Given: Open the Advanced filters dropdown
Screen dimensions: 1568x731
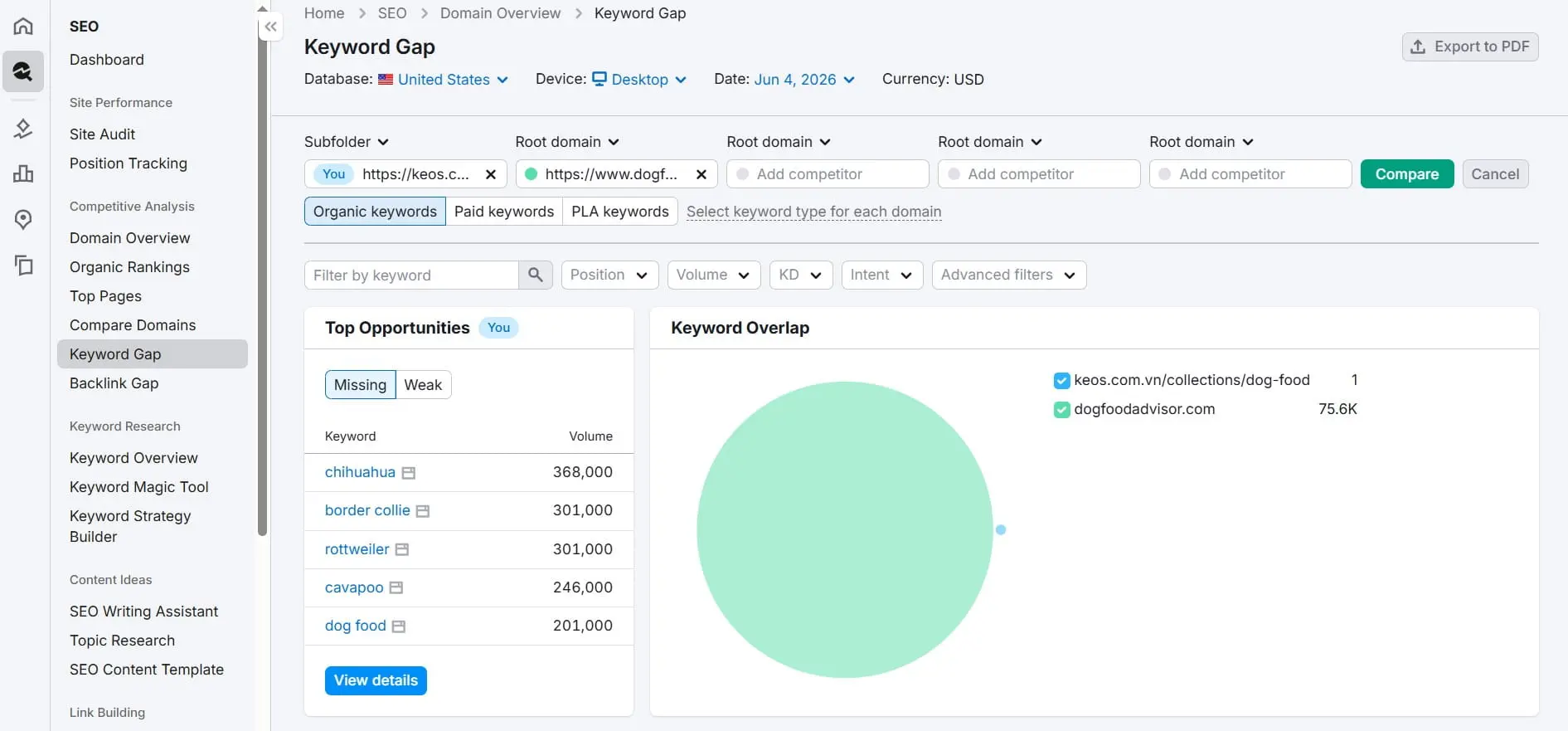Looking at the screenshot, I should pos(1009,275).
